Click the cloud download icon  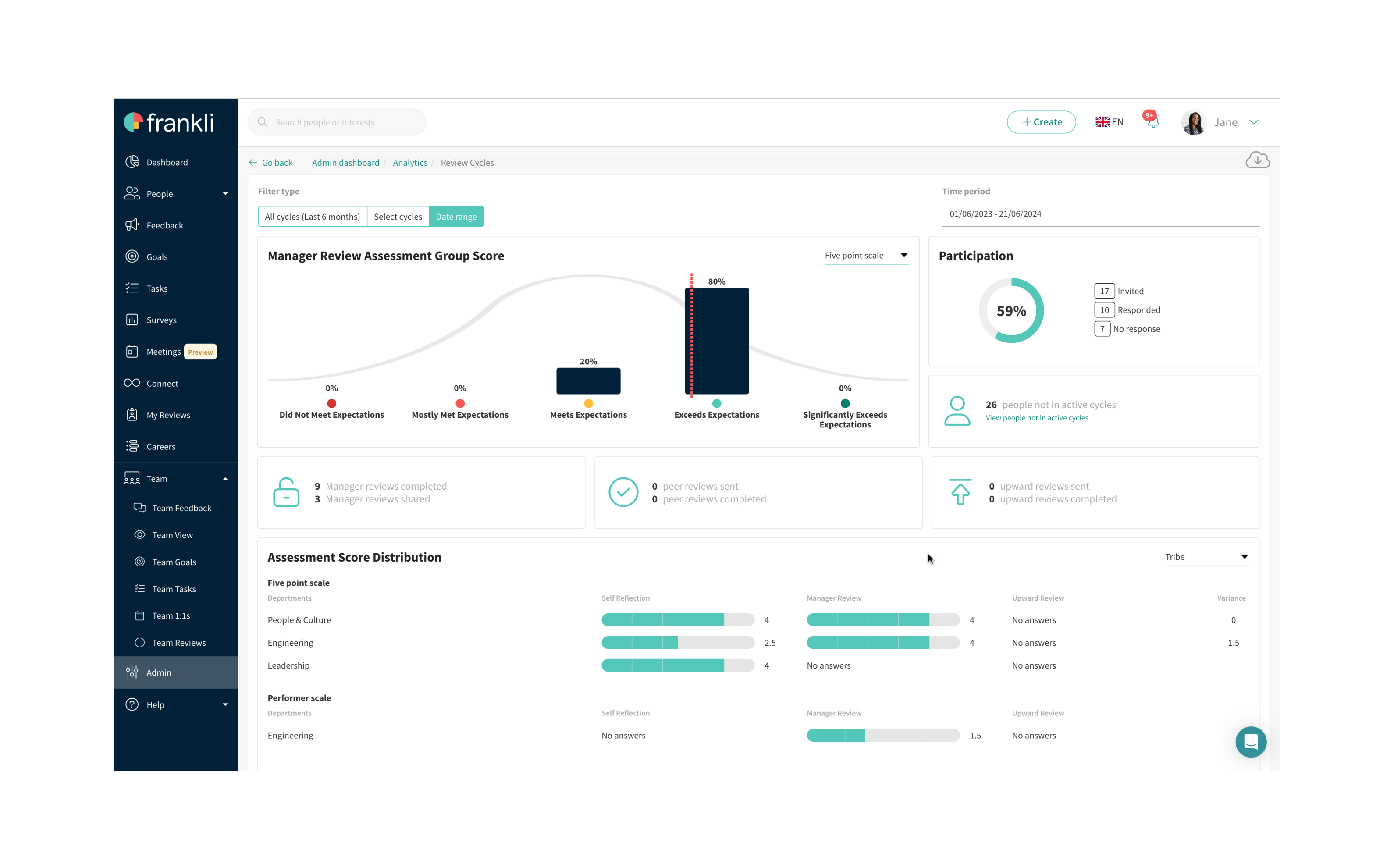1257,160
